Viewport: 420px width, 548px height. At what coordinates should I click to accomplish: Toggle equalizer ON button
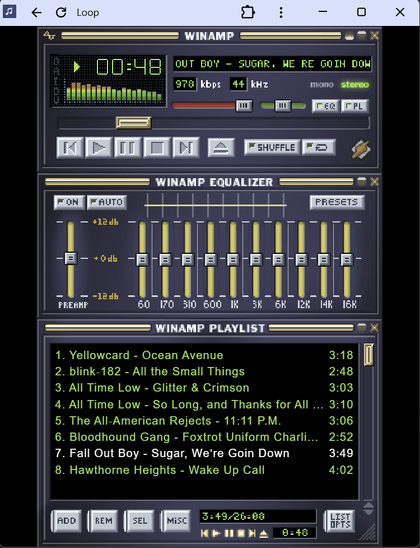click(69, 202)
